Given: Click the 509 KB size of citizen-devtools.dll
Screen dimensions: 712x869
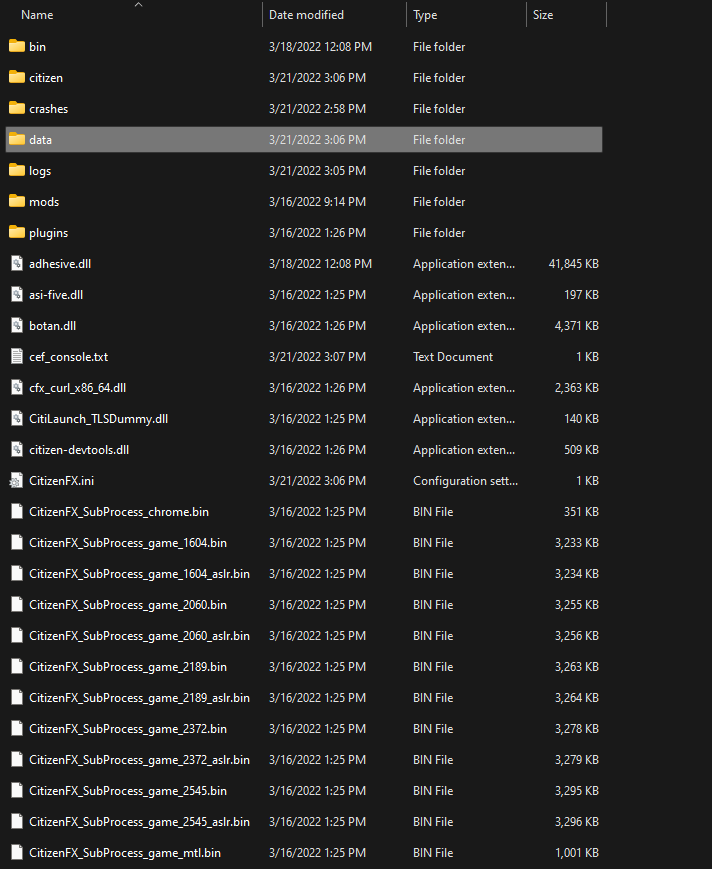Looking at the screenshot, I should pos(581,450).
